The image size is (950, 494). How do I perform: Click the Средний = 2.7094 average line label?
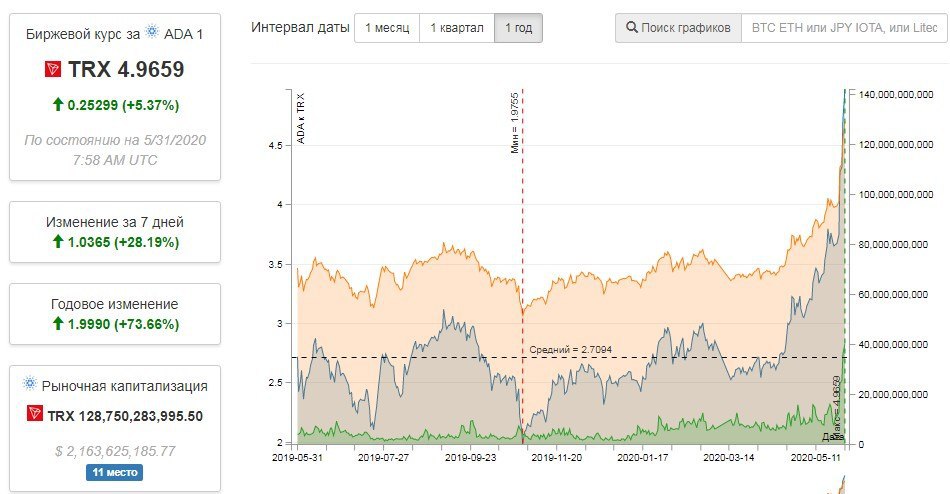pyautogui.click(x=570, y=350)
